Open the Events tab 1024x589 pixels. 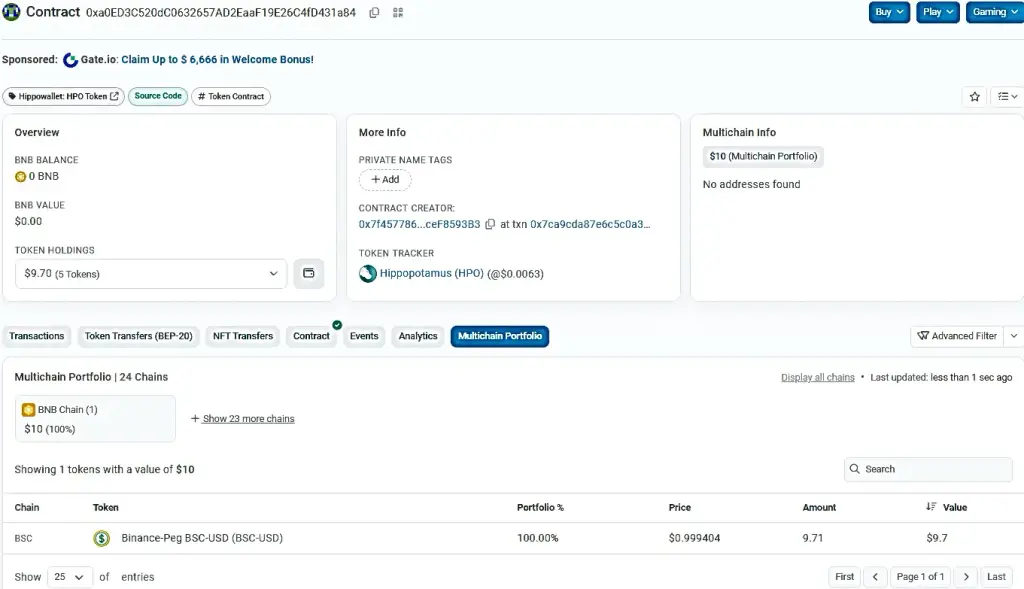(364, 336)
